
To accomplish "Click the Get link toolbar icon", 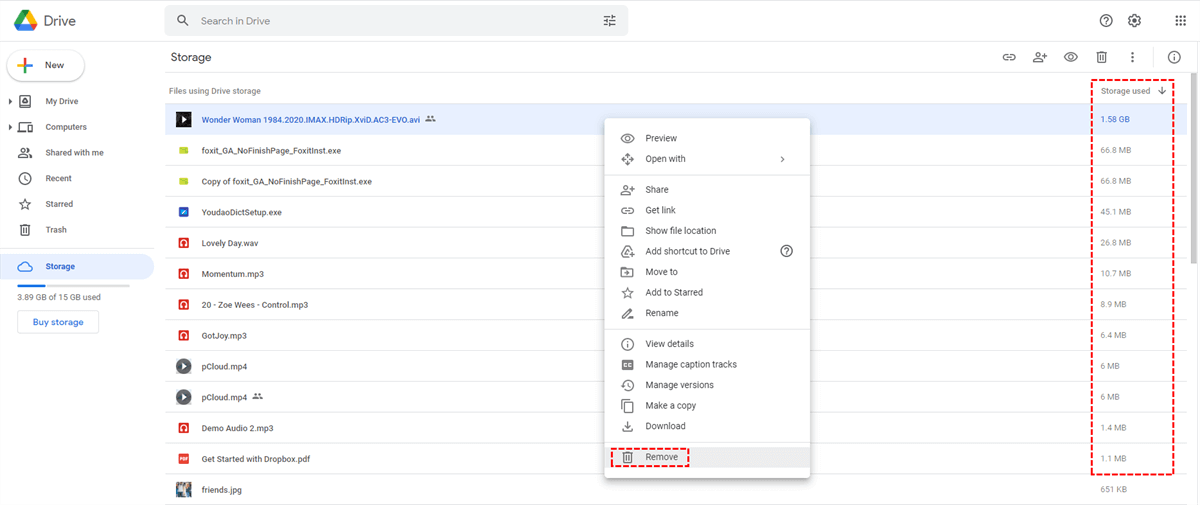I will pos(1009,58).
